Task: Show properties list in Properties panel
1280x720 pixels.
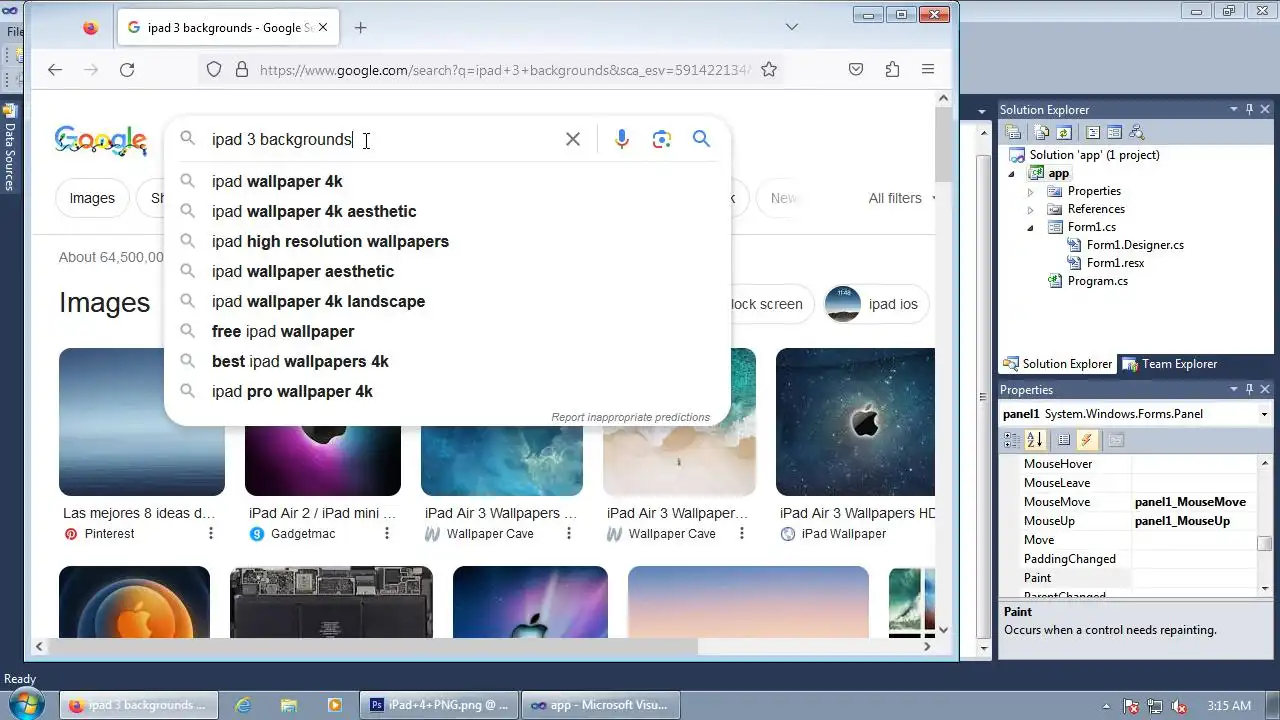Action: point(1065,440)
